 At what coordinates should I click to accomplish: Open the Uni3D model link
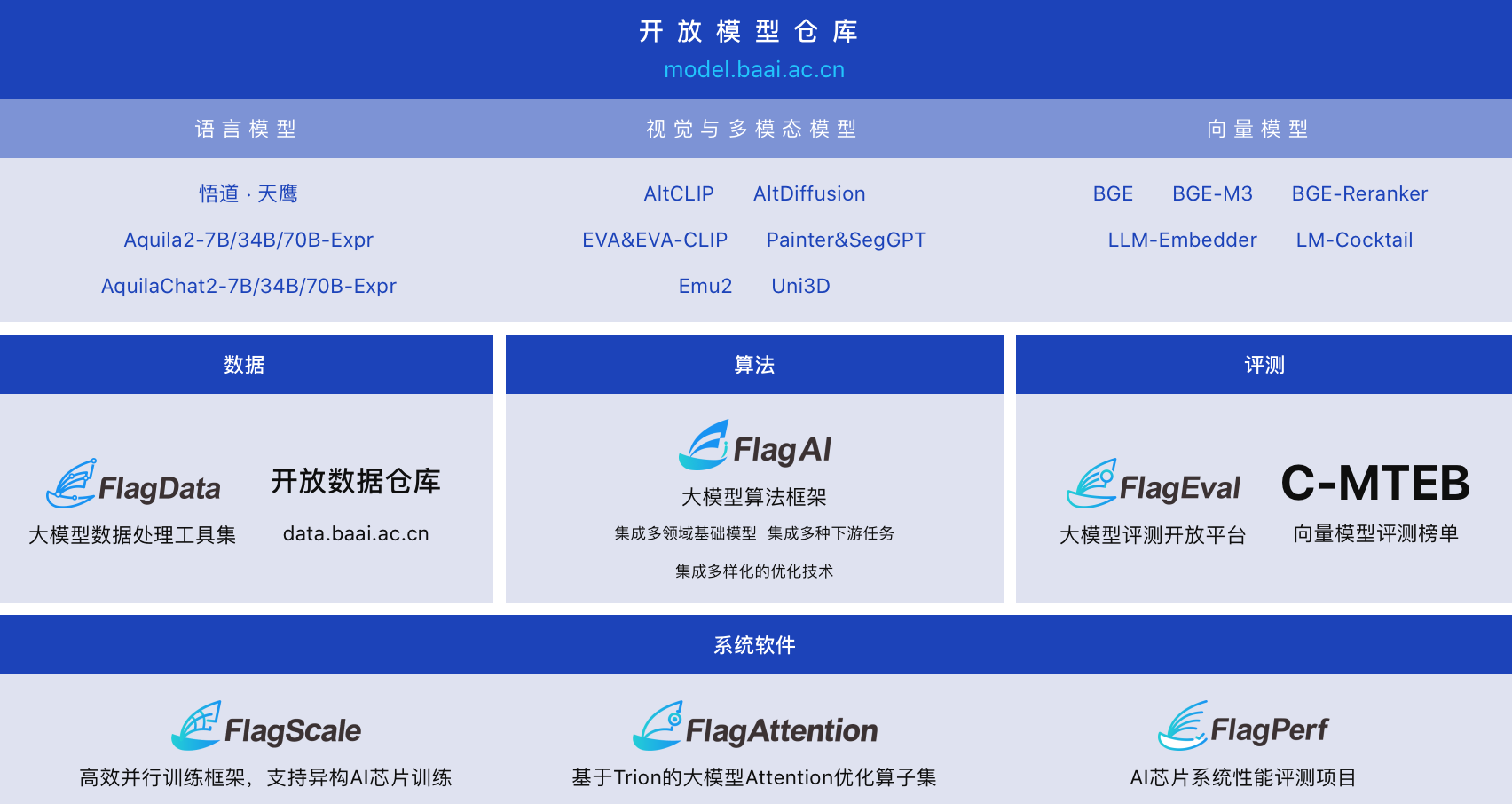(x=800, y=286)
